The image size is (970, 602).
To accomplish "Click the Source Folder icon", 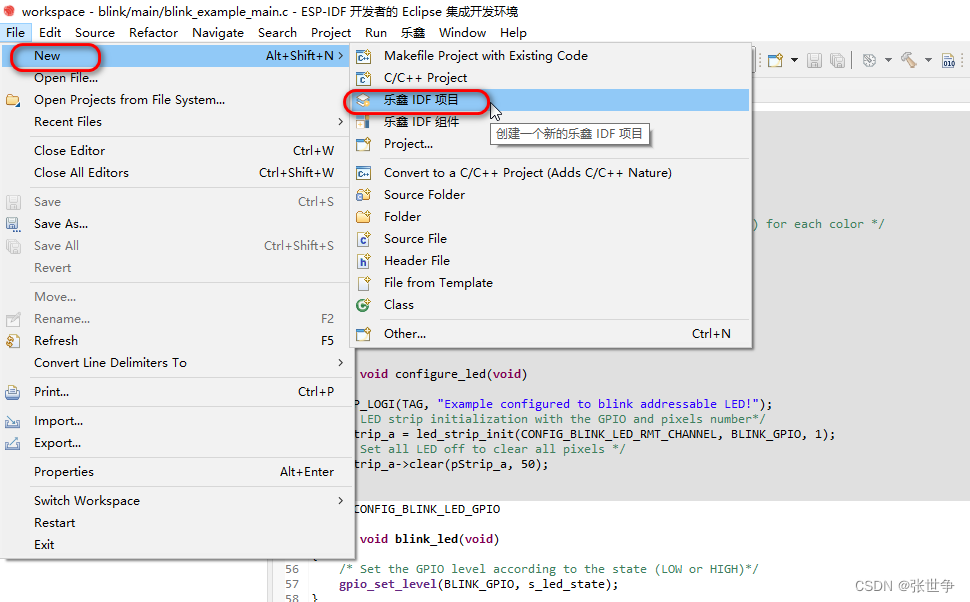I will (x=364, y=195).
